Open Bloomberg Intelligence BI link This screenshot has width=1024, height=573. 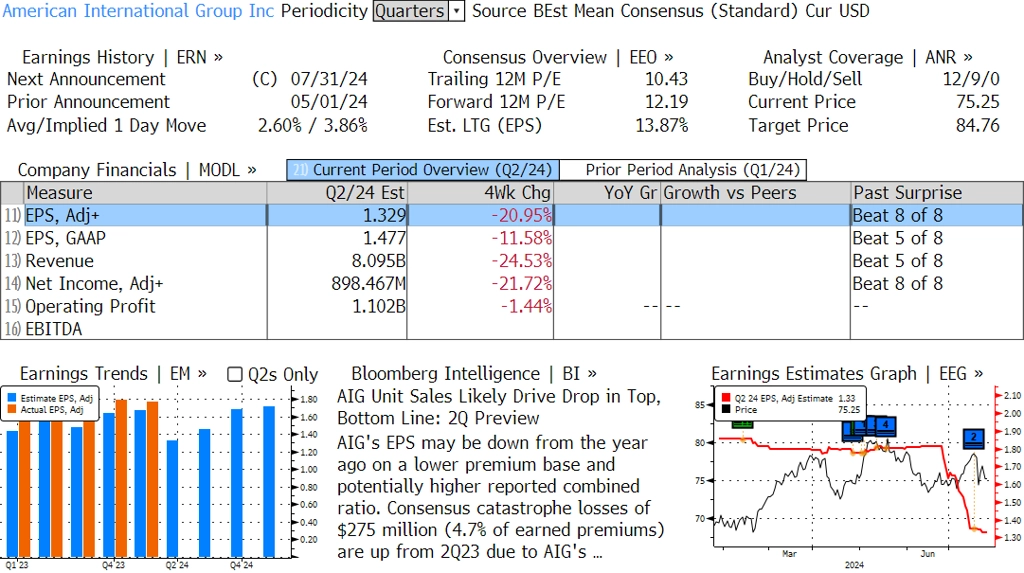[x=474, y=374]
